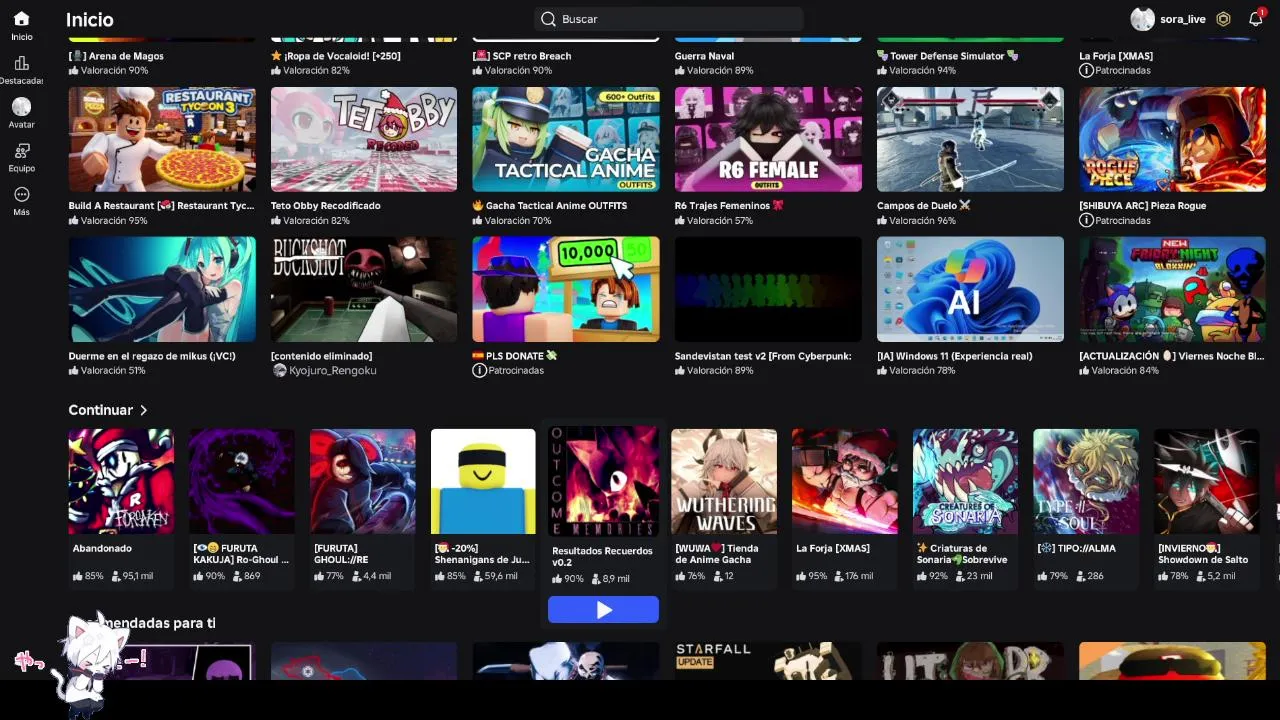This screenshot has width=1280, height=720.
Task: Open Showdown de Salto thumbnail
Action: (x=1207, y=482)
